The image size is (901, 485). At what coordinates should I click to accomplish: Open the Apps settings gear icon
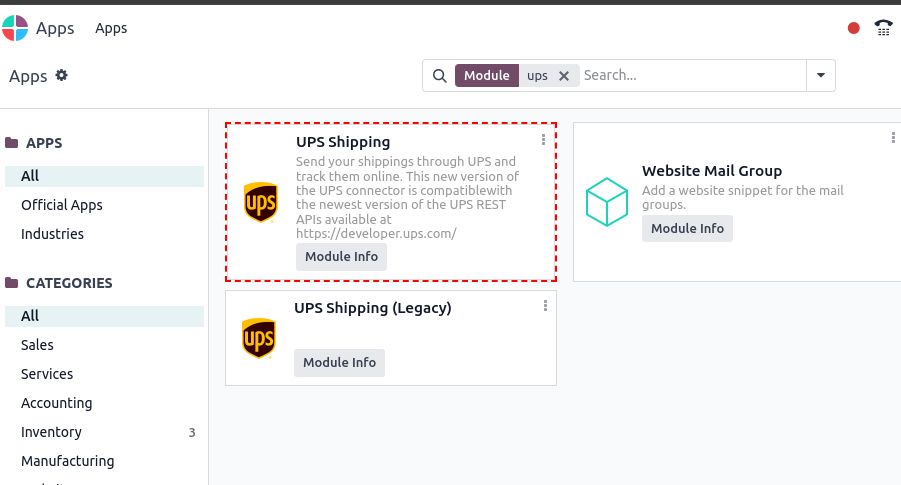(x=61, y=75)
